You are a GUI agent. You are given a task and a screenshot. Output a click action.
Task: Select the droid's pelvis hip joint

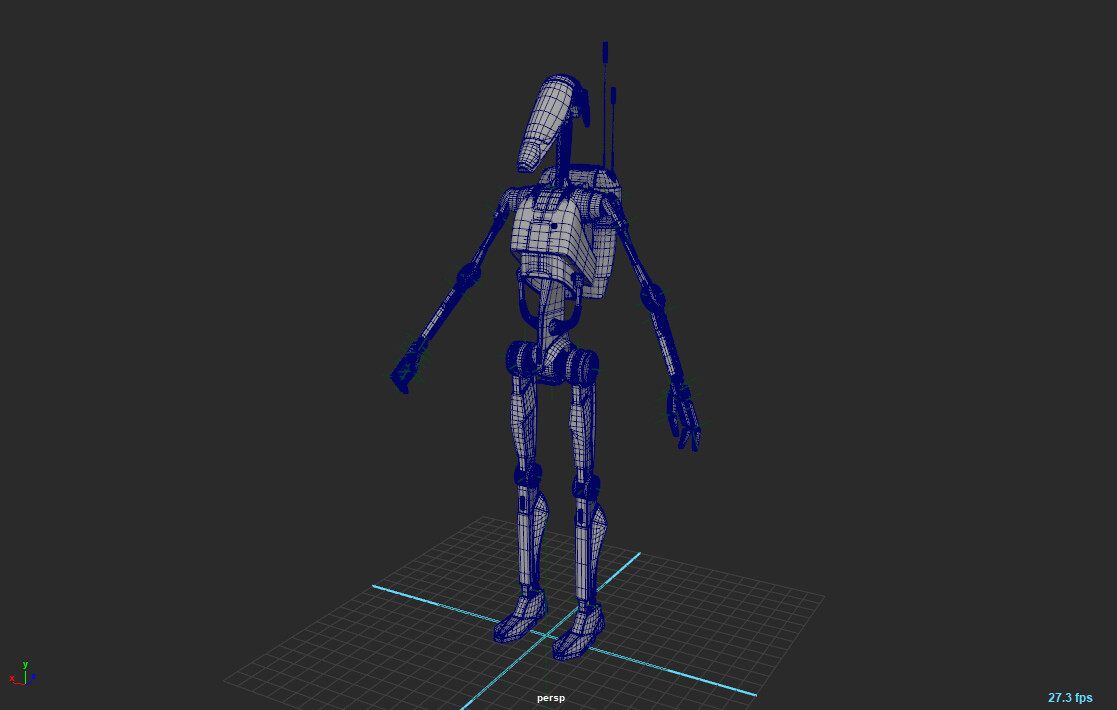coord(550,360)
